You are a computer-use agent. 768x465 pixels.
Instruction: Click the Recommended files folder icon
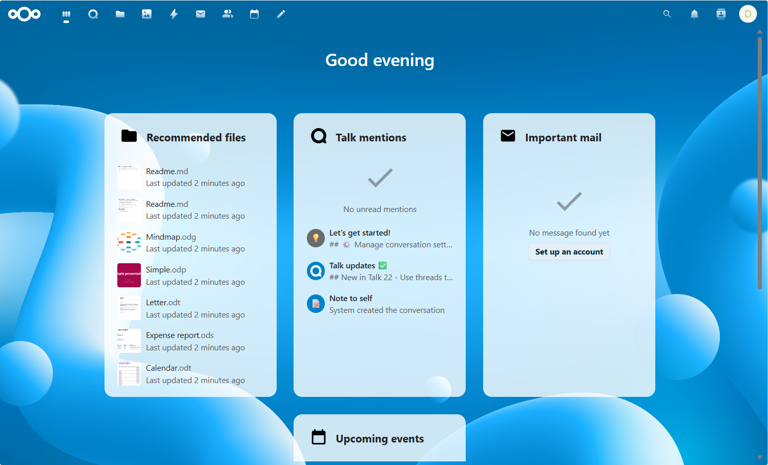(129, 136)
